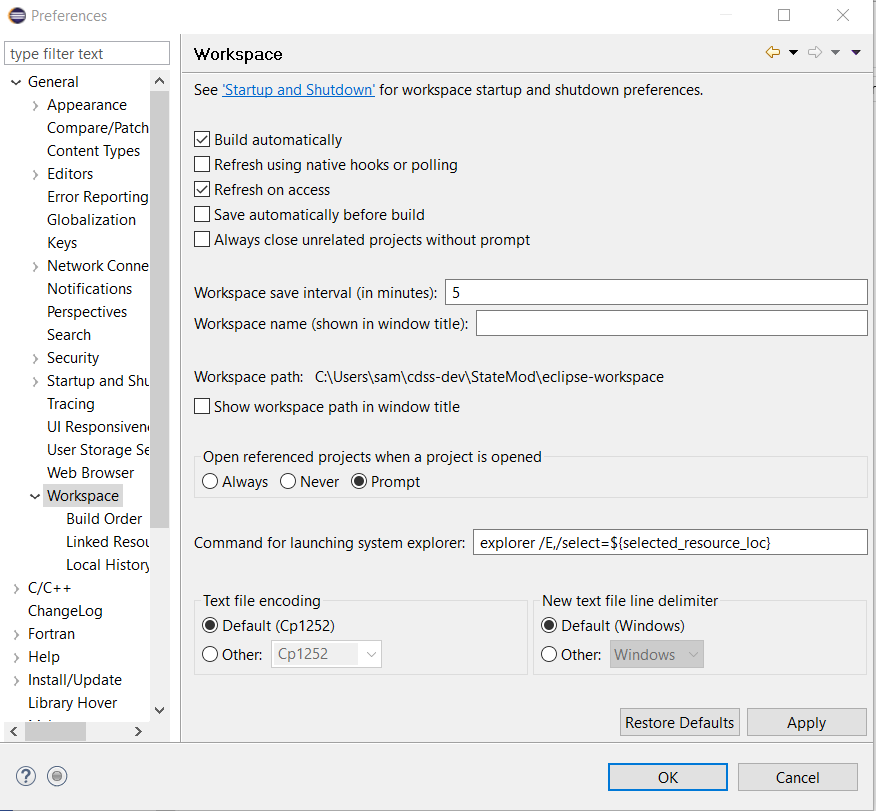
Task: Click the tree horizontal scrollbar right arrow
Action: click(x=138, y=732)
